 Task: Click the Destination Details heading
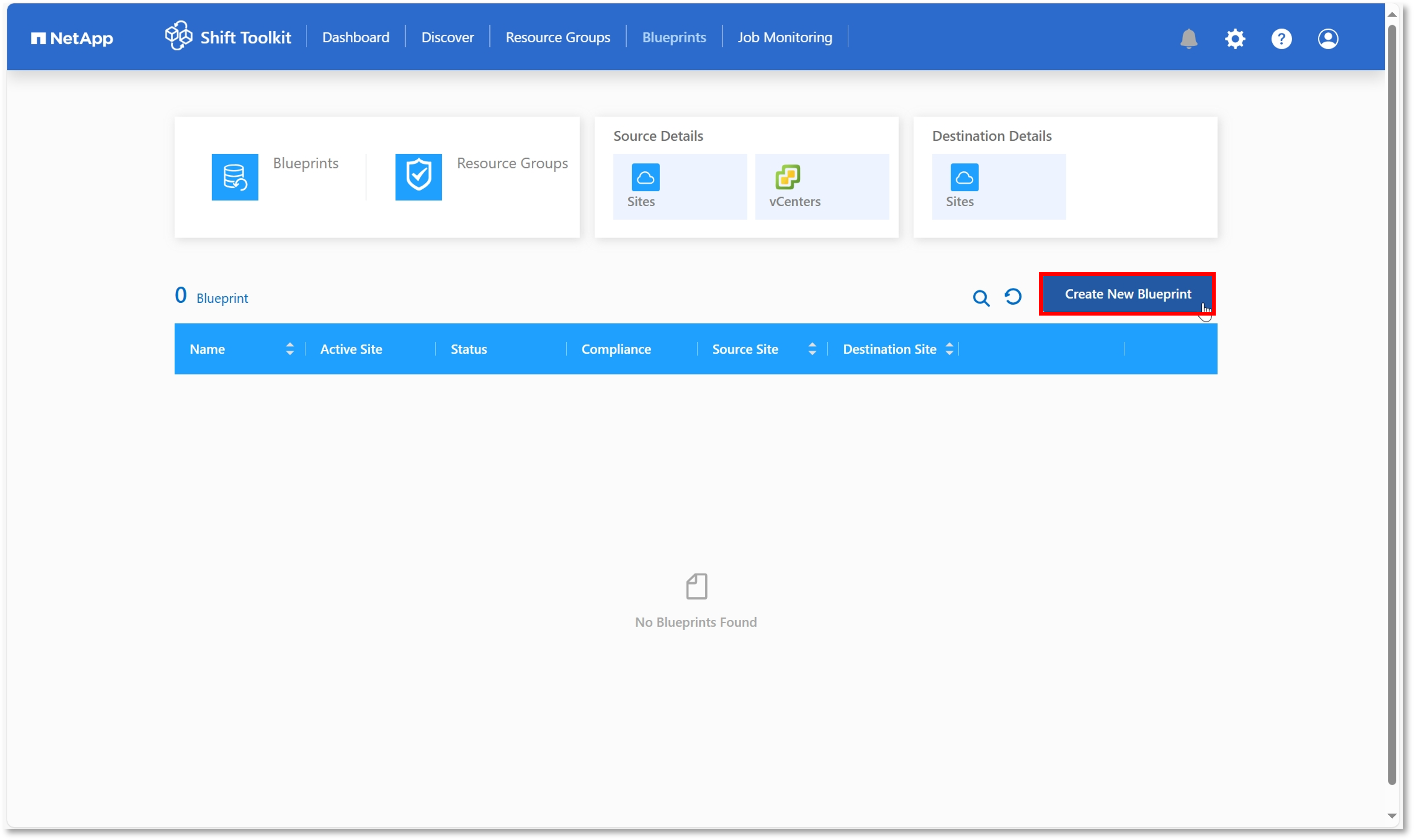point(992,136)
